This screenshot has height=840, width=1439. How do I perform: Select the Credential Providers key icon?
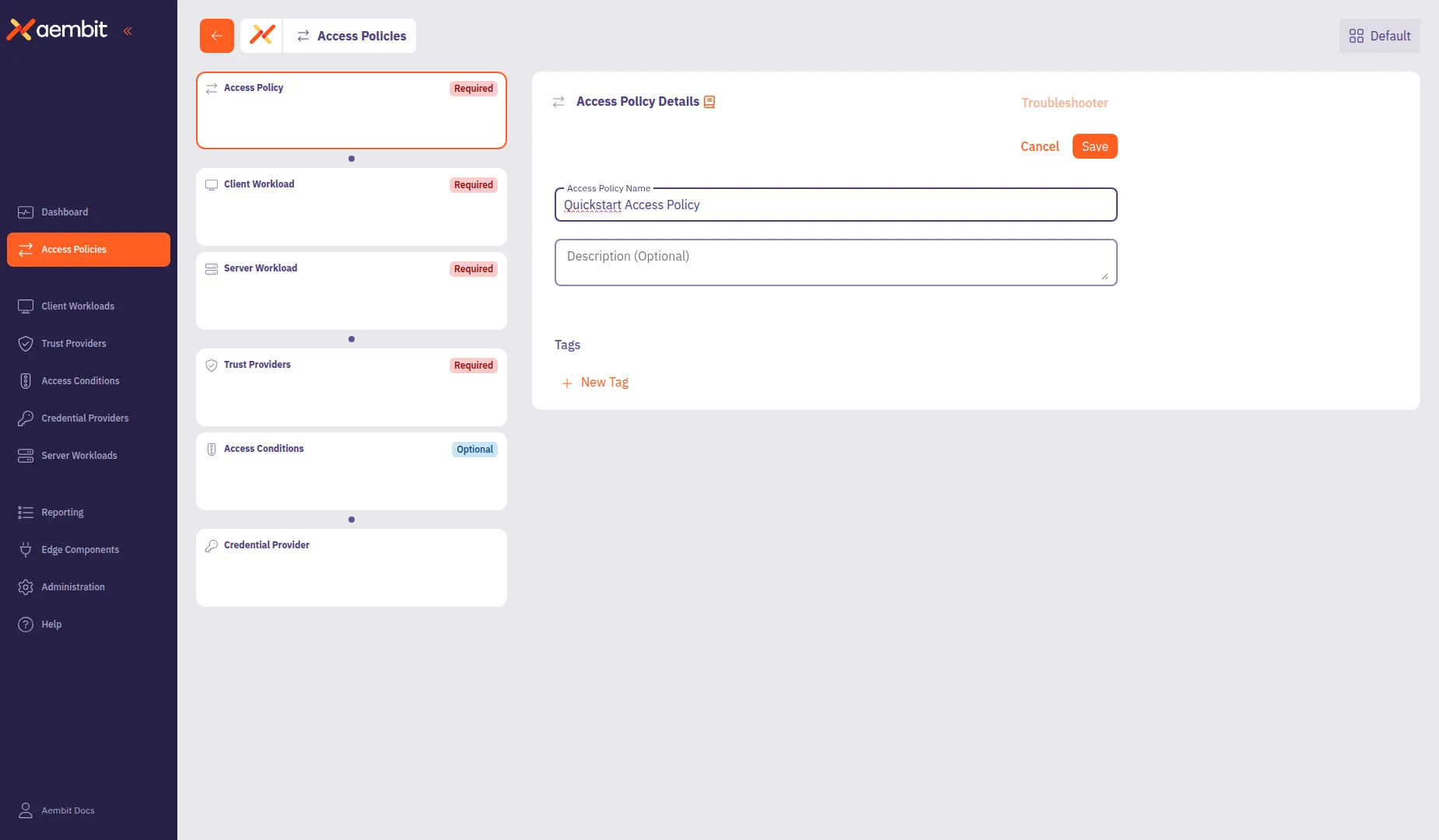[x=26, y=418]
